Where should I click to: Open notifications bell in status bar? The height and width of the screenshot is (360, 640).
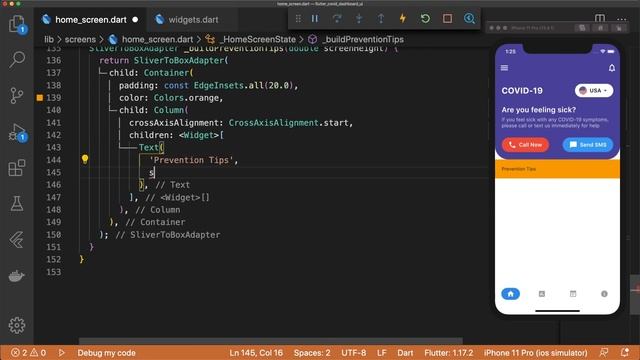[624, 353]
